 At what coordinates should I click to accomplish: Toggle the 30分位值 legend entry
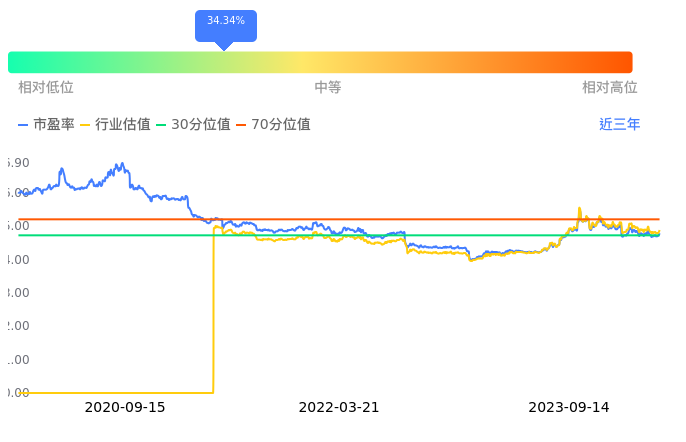(194, 125)
